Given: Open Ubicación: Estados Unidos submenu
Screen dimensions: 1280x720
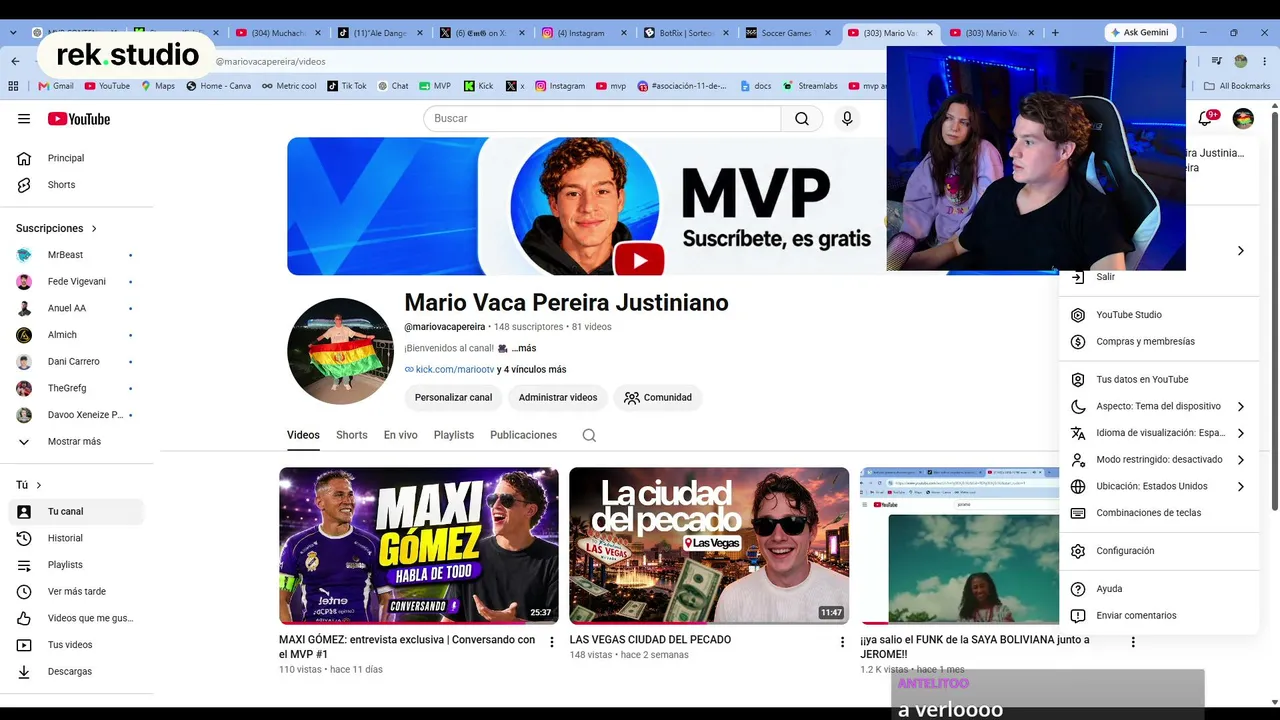Looking at the screenshot, I should 1158,486.
